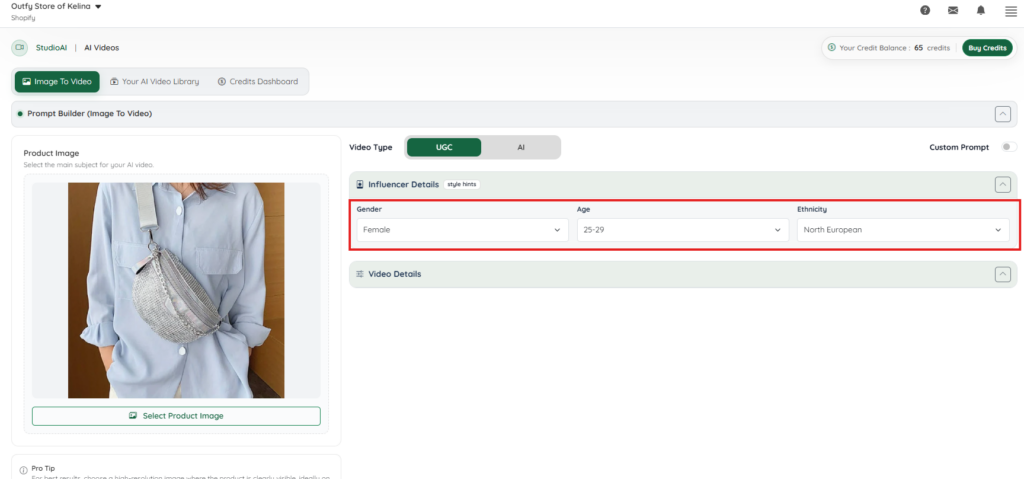Switch to Your AI Video Library tab

coord(154,81)
